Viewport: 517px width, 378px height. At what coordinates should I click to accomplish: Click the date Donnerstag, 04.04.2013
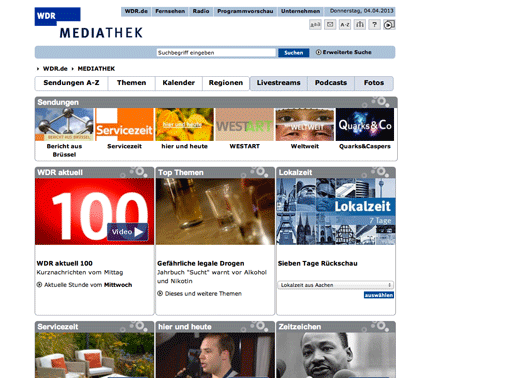(361, 11)
